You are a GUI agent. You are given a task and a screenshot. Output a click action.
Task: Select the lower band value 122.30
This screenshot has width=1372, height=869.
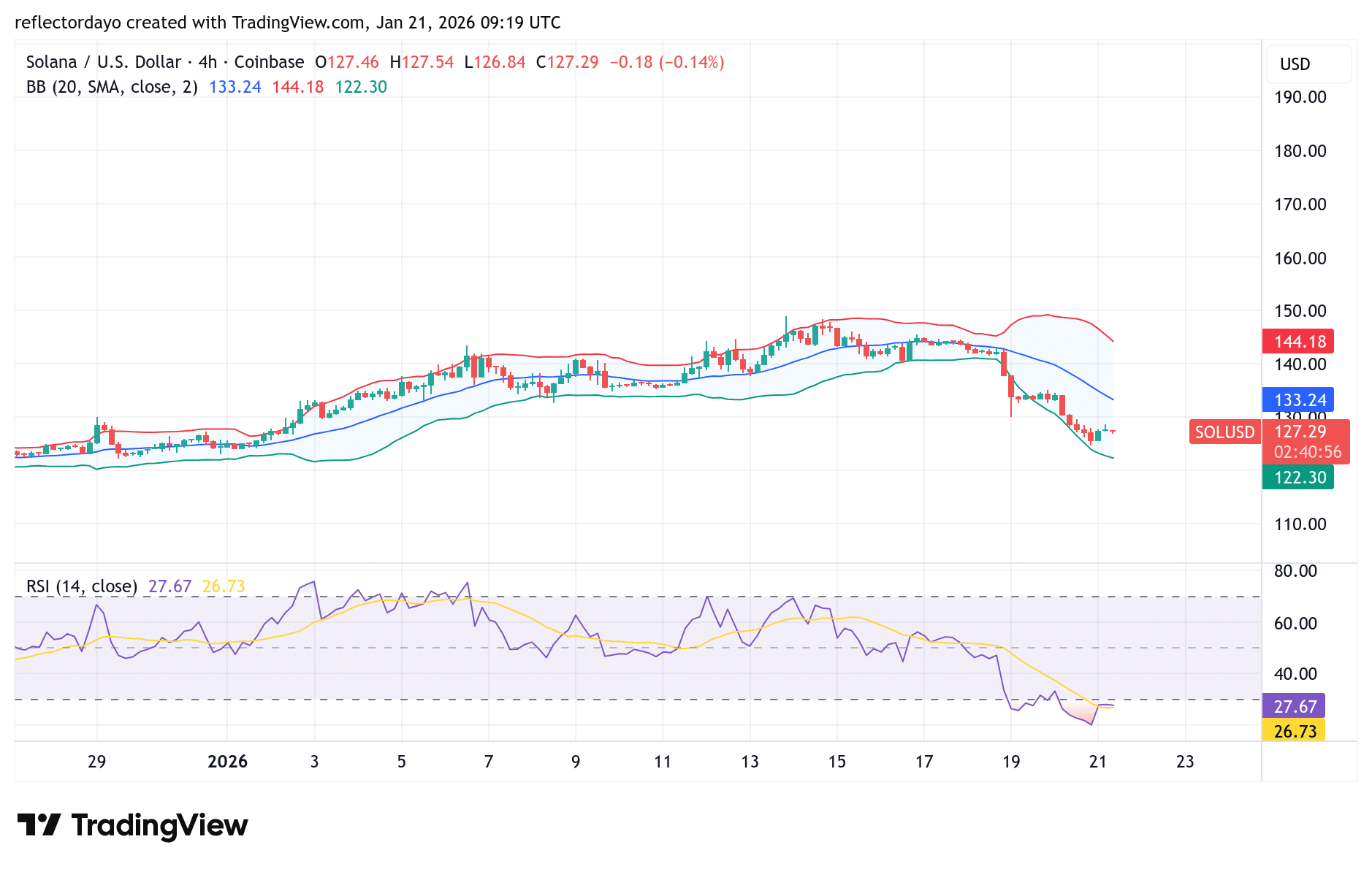1298,478
